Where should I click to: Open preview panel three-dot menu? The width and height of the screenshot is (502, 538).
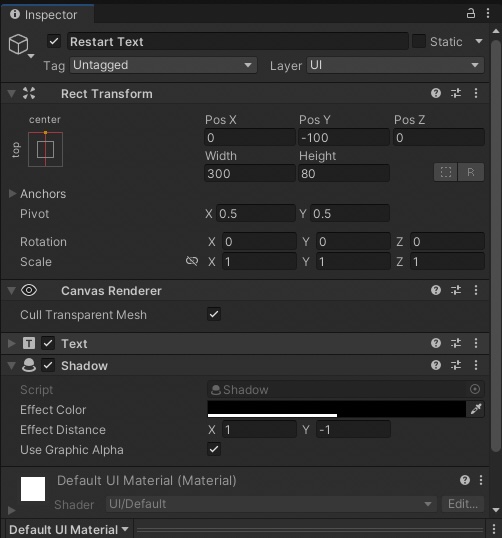(x=494, y=529)
